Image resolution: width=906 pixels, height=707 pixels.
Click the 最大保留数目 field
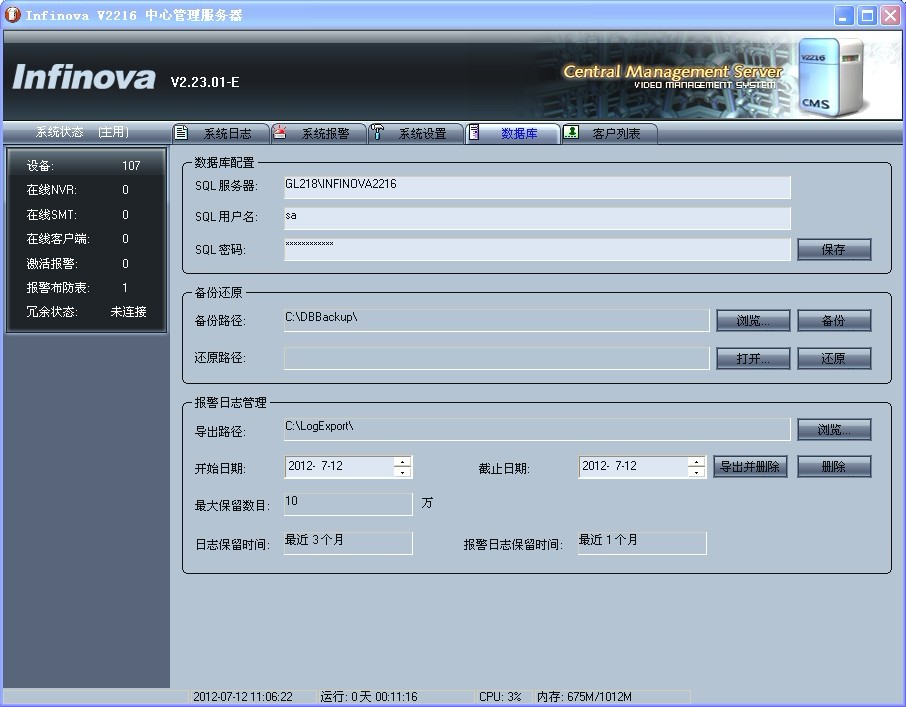tap(348, 504)
